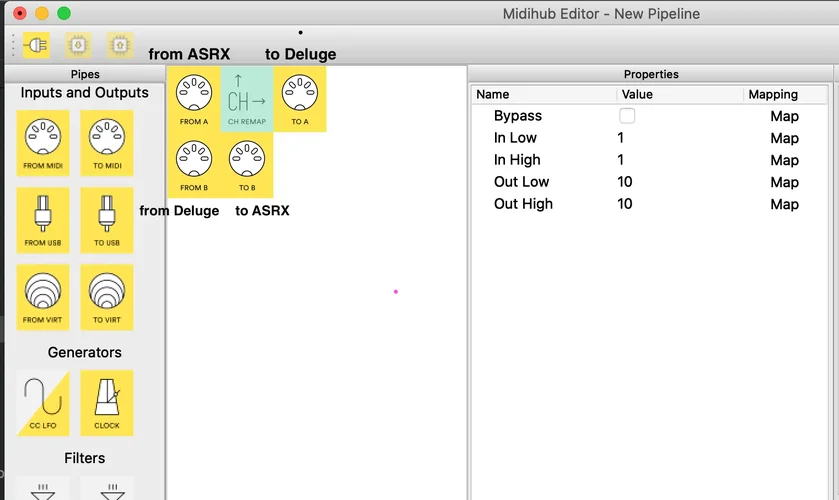Edit the In Low value 1
Screen dimensions: 839x500
click(x=621, y=138)
